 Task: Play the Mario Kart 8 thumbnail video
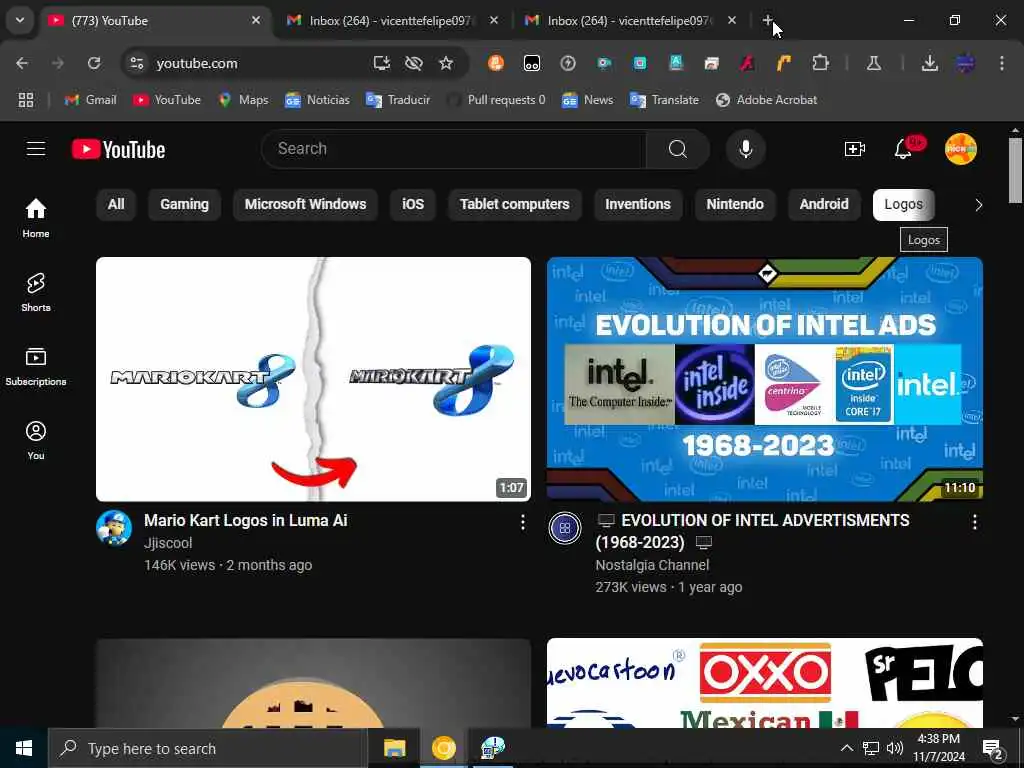pos(313,379)
